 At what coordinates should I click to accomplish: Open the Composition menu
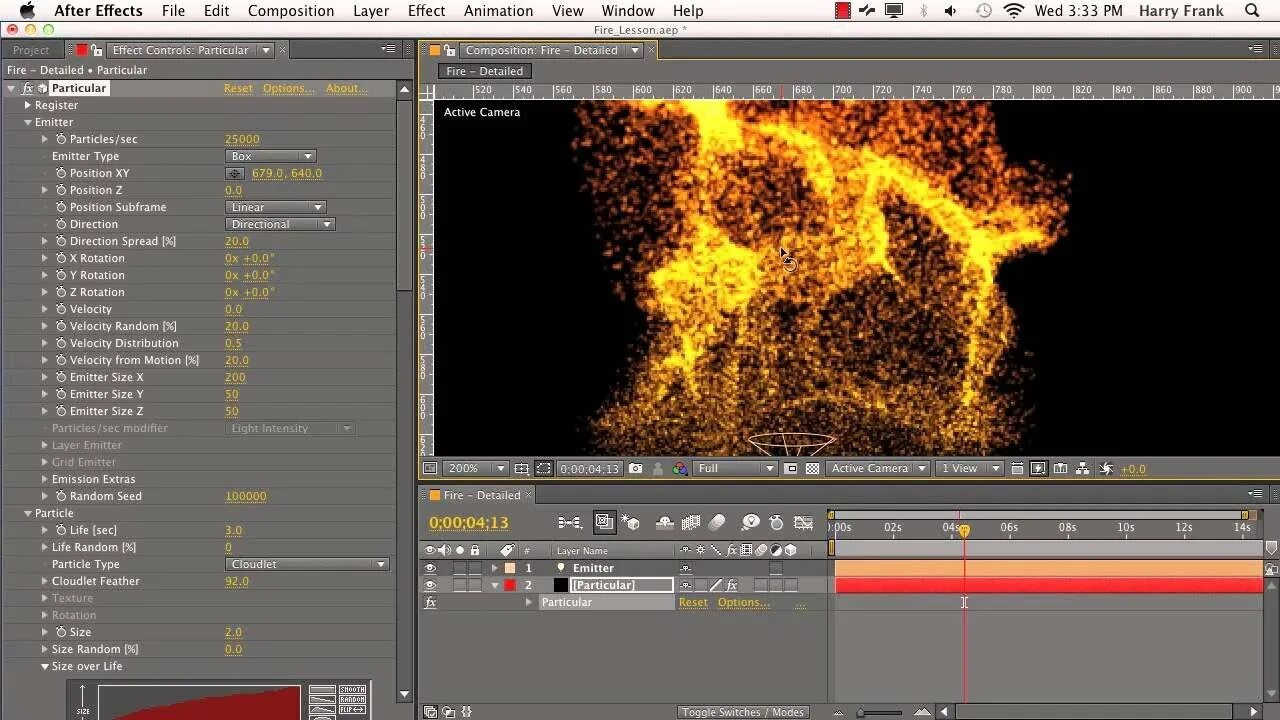(x=291, y=11)
